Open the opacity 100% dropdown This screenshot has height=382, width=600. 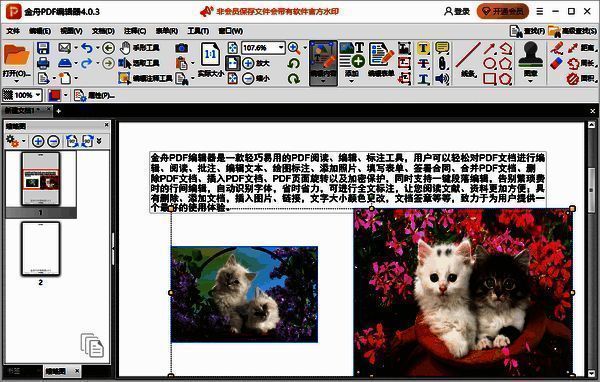point(38,95)
